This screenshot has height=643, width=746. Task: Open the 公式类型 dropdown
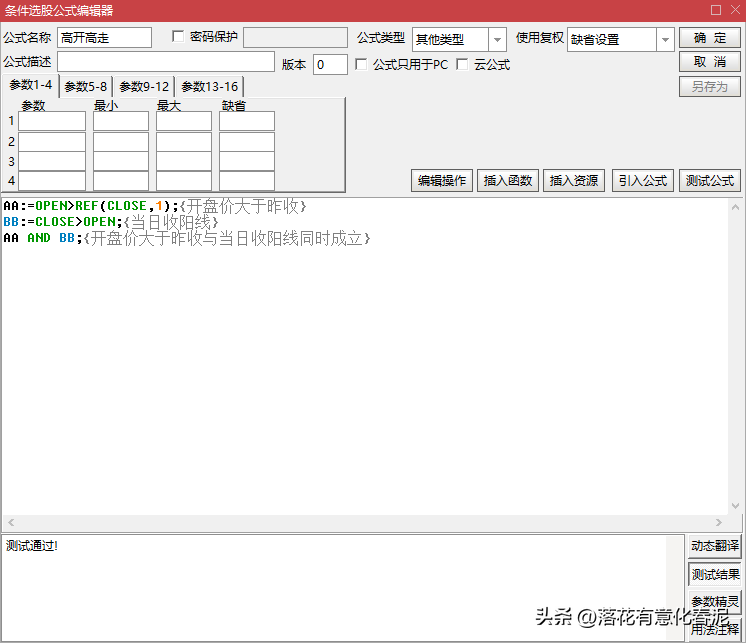point(497,39)
